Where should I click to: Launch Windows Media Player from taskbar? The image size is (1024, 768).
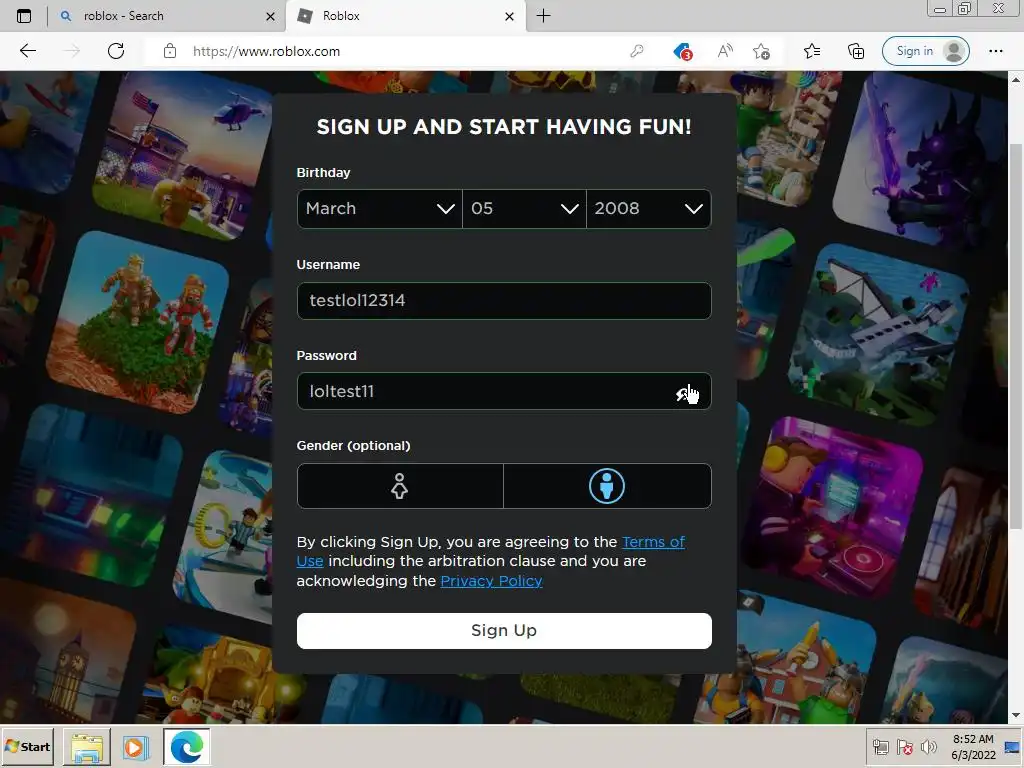[136, 747]
